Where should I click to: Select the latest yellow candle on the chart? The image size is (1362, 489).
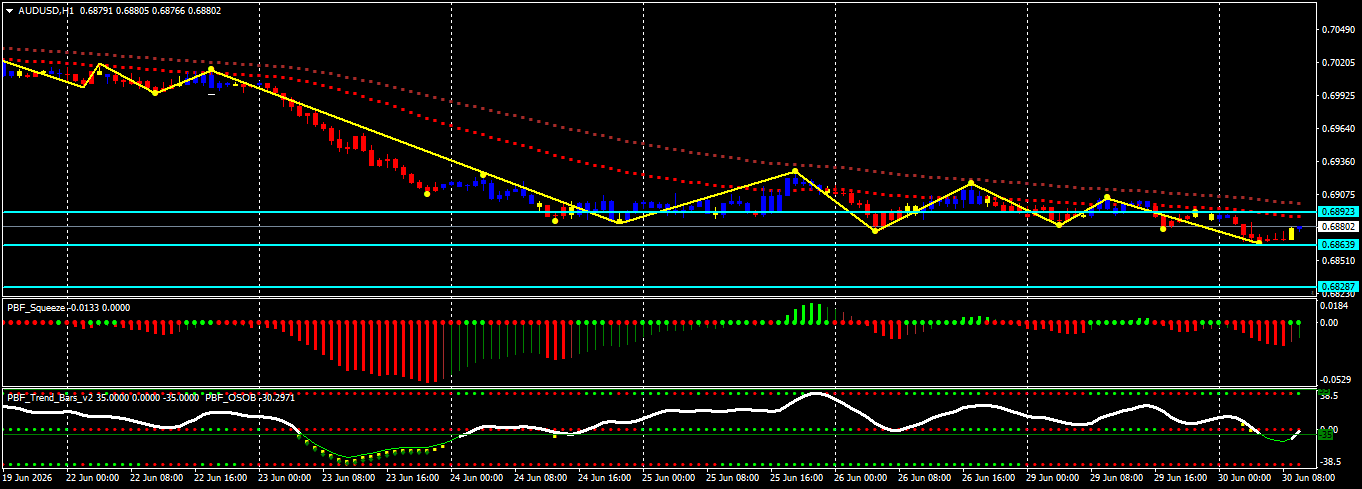[x=1292, y=233]
